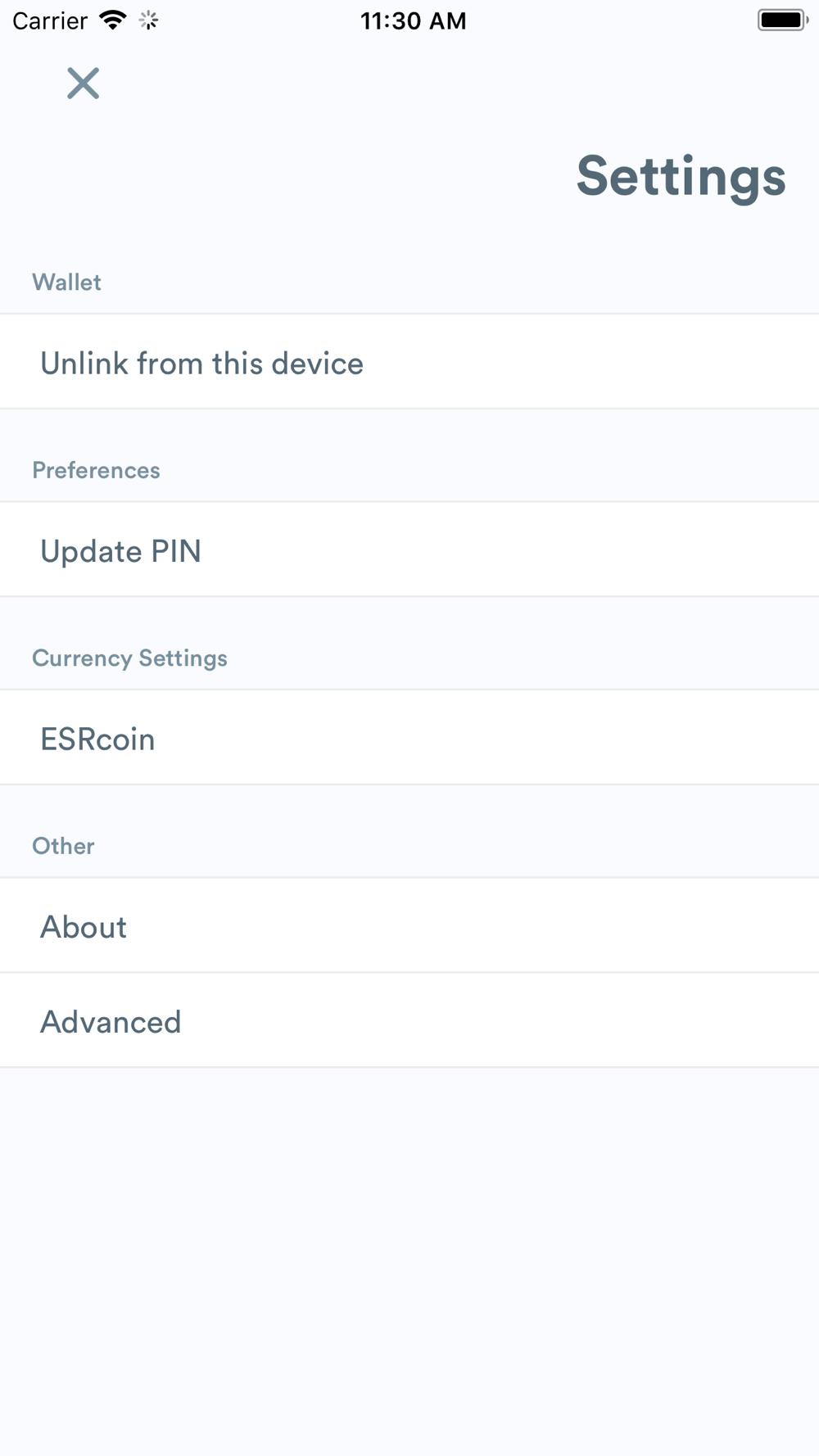Open Unlink from this device
Image resolution: width=819 pixels, height=1456 pixels.
409,362
